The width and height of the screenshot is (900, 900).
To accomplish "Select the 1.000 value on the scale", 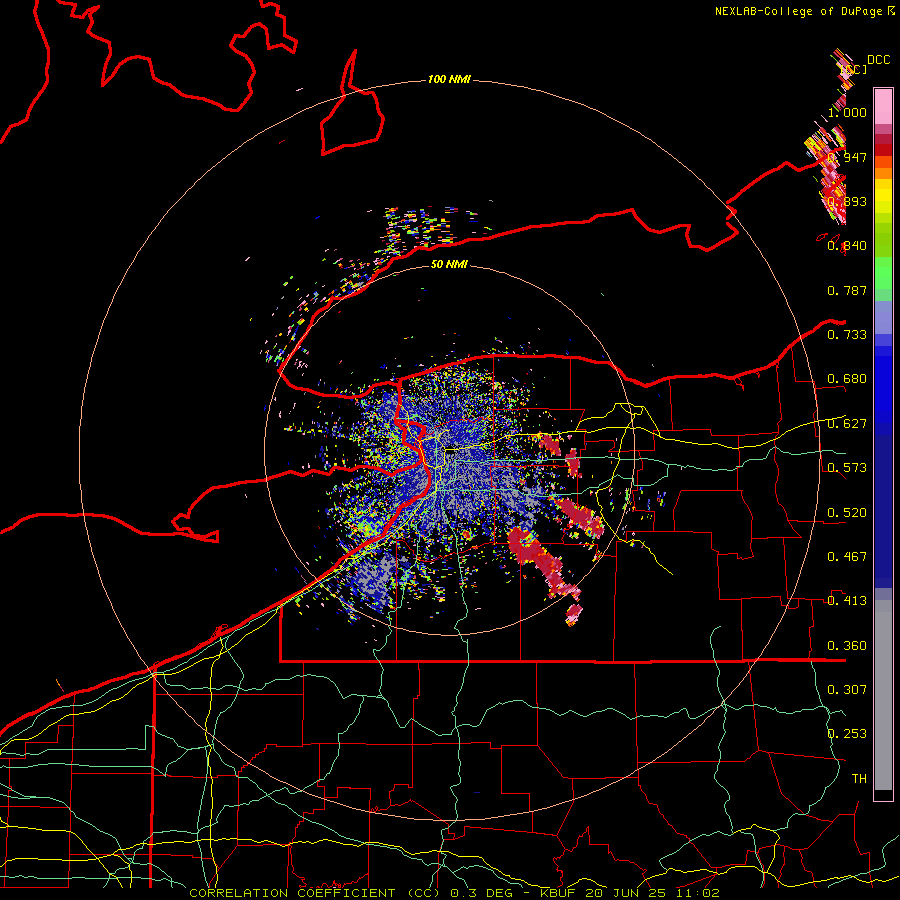I will point(847,112).
